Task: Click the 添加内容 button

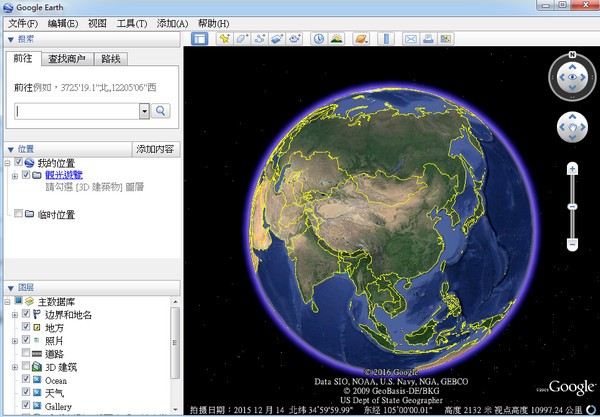Action: coord(155,149)
